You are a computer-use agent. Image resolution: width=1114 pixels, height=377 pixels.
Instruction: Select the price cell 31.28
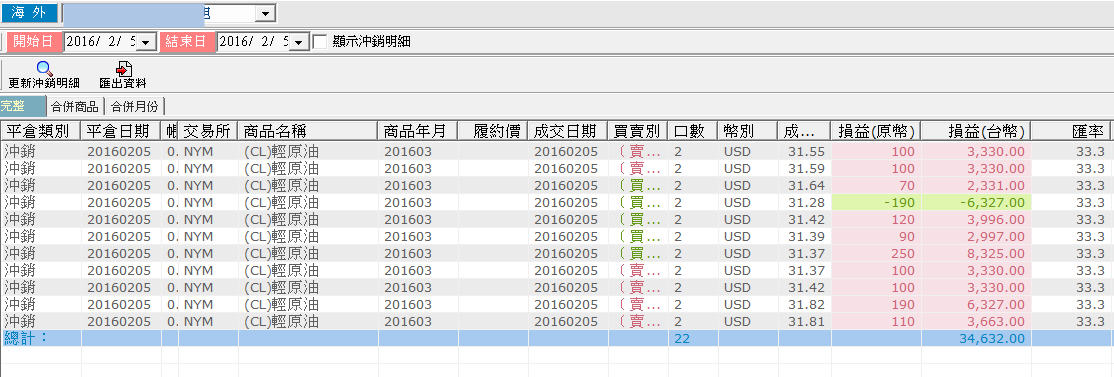806,202
